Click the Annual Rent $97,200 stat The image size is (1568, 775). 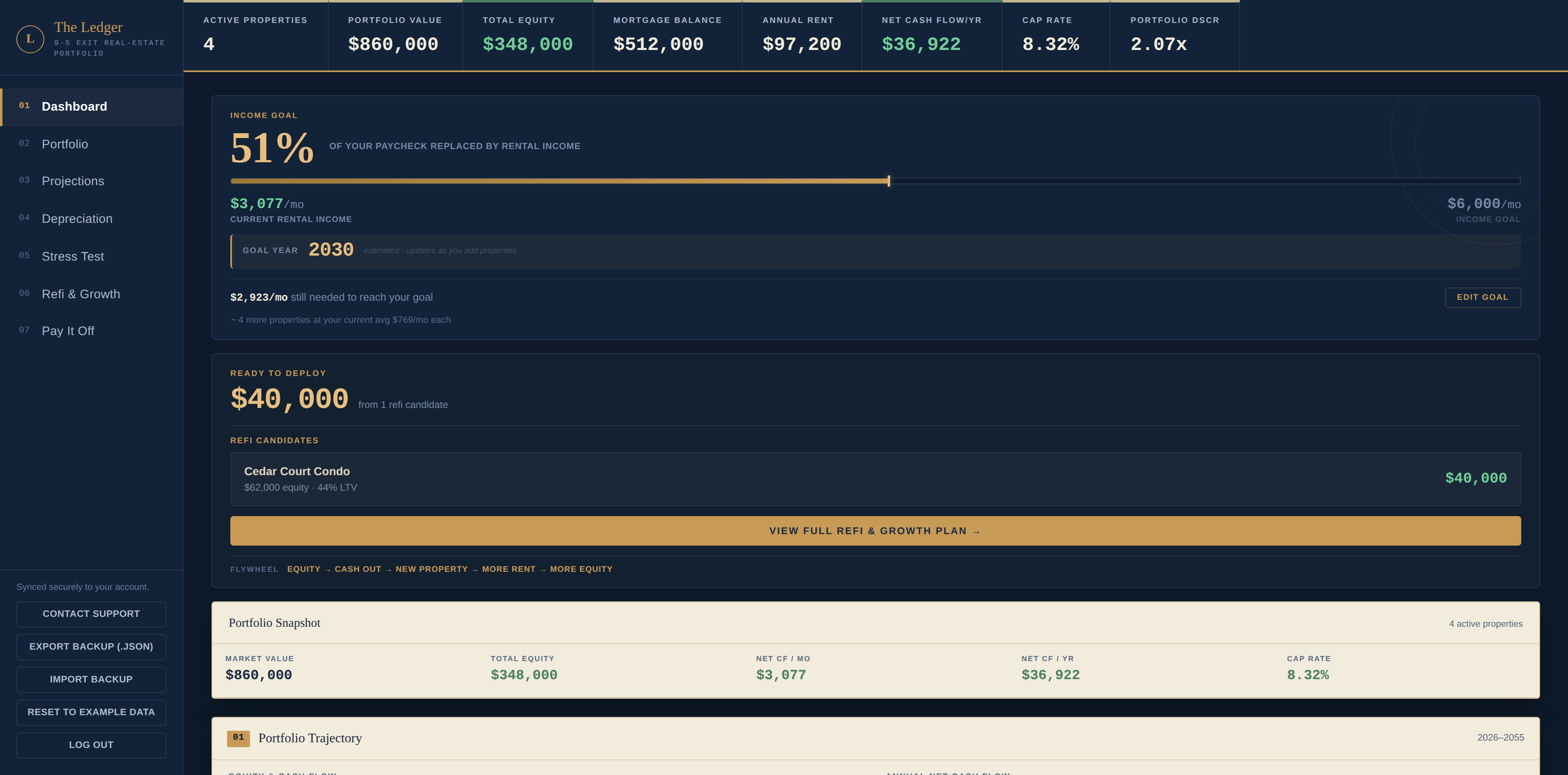point(802,36)
